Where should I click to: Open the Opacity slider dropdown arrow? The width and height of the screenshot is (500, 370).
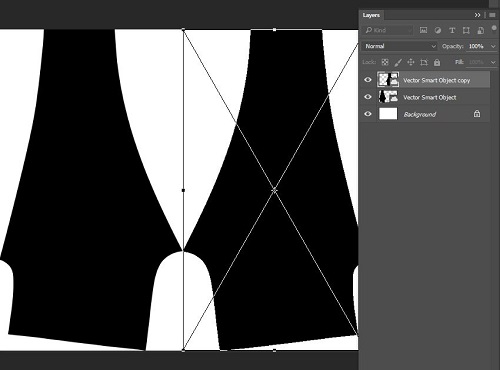(493, 46)
